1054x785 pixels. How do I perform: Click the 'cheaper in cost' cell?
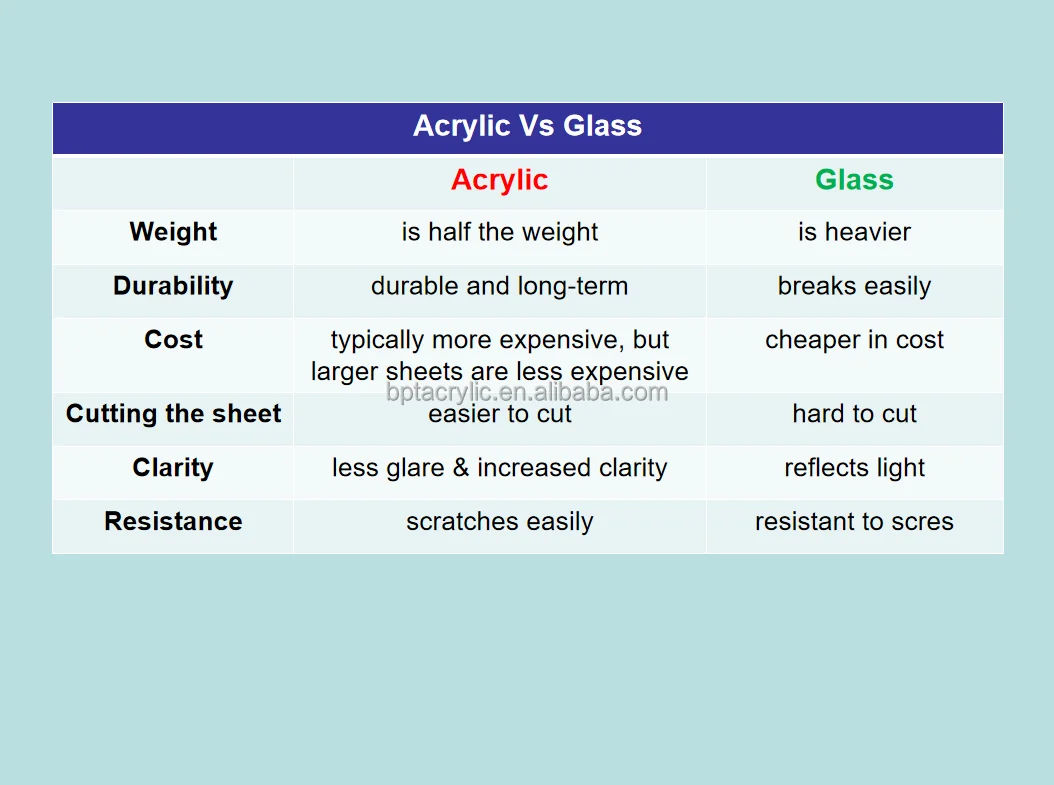854,340
